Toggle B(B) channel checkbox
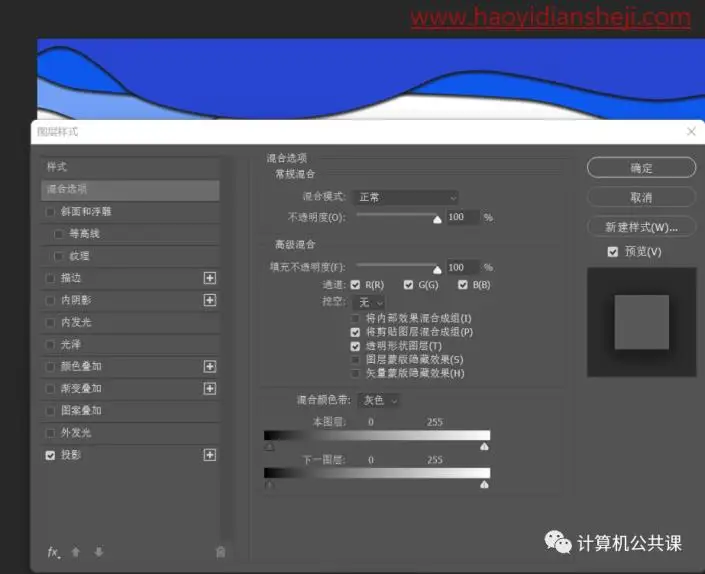Viewport: 705px width, 574px height. (x=463, y=285)
